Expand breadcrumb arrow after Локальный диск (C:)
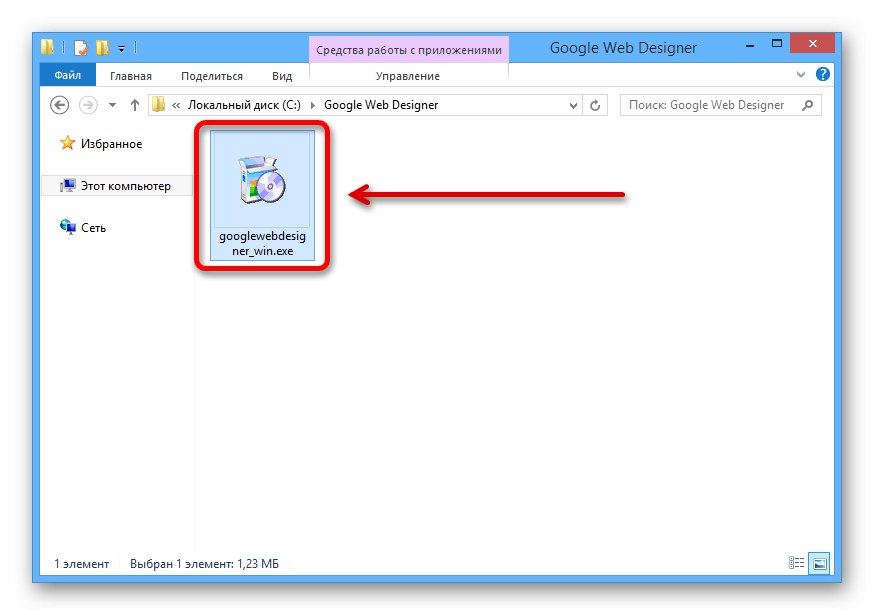Image resolution: width=874 pixels, height=615 pixels. pos(312,105)
